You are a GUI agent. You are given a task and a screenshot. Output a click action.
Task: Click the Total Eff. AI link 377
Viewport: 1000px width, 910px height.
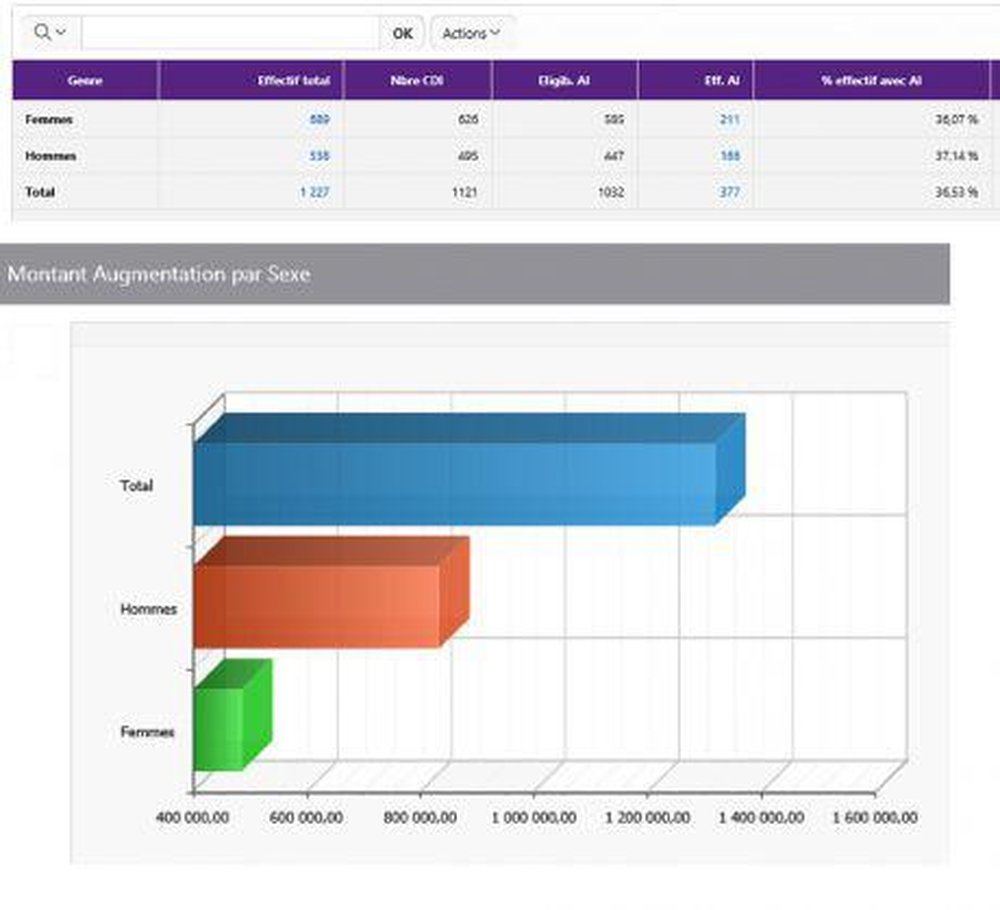[x=727, y=192]
